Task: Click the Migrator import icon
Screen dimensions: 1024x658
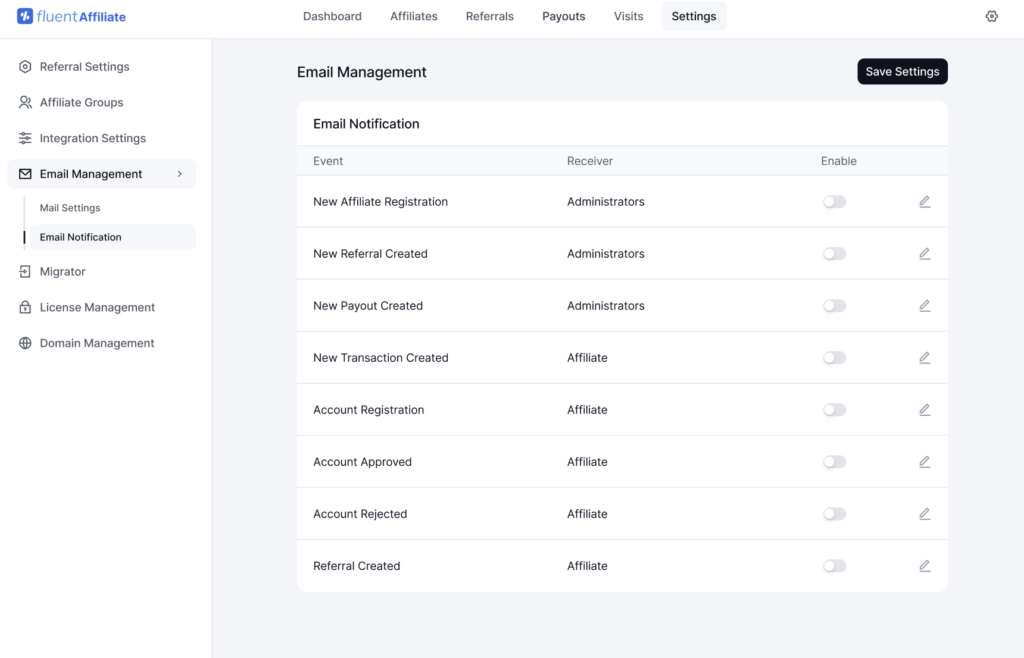Action: (x=25, y=272)
